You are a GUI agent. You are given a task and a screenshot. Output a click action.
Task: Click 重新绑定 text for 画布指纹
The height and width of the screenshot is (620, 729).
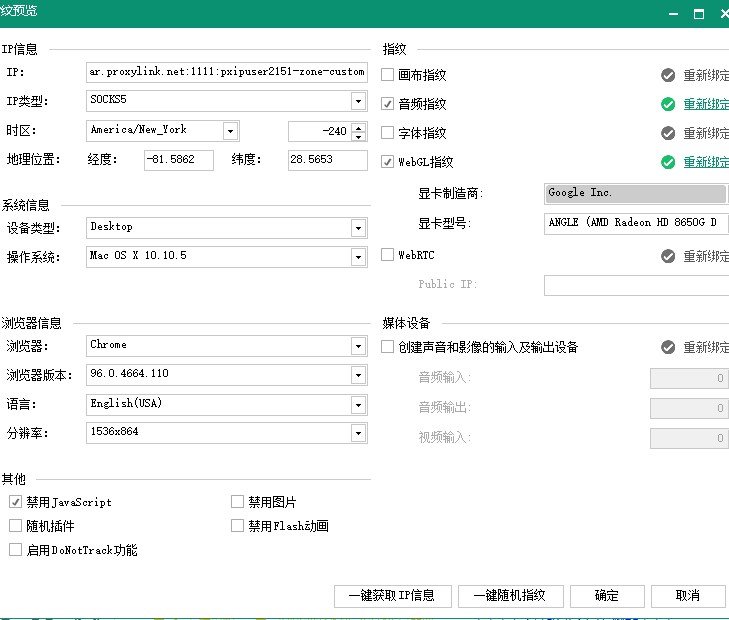[706, 75]
